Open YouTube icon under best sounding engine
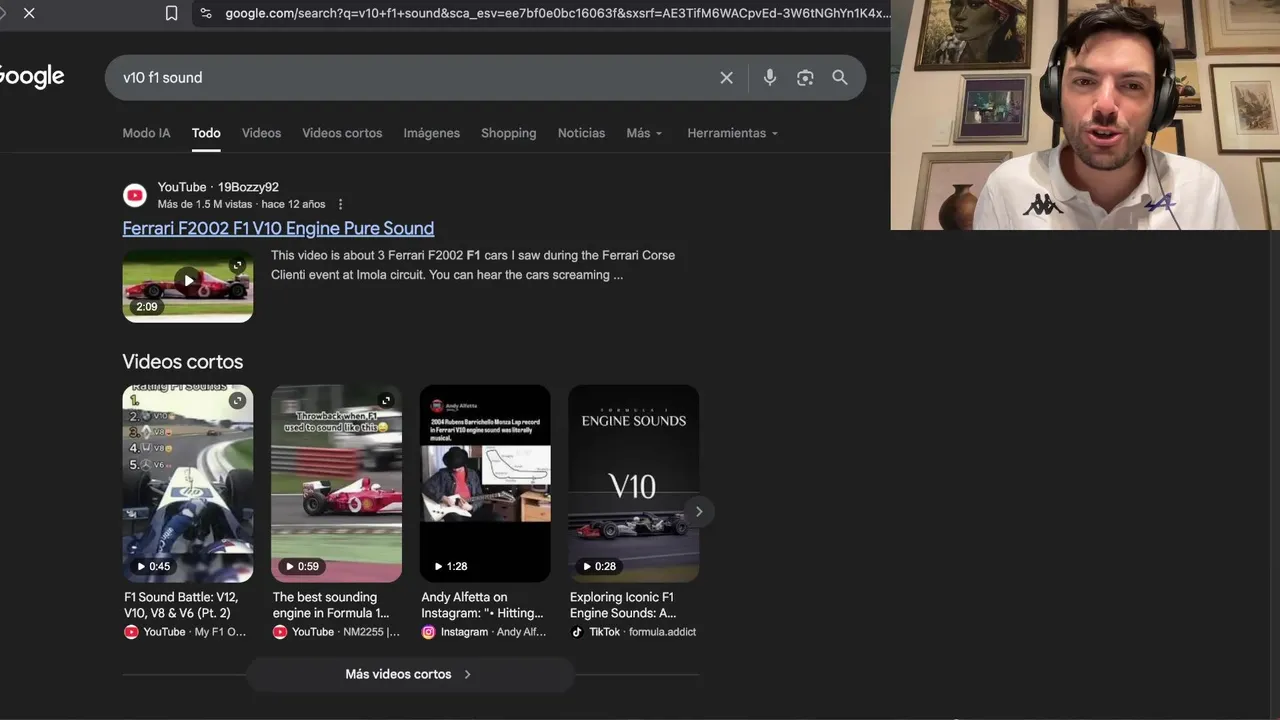Screen dimensions: 1280x720 (x=280, y=632)
